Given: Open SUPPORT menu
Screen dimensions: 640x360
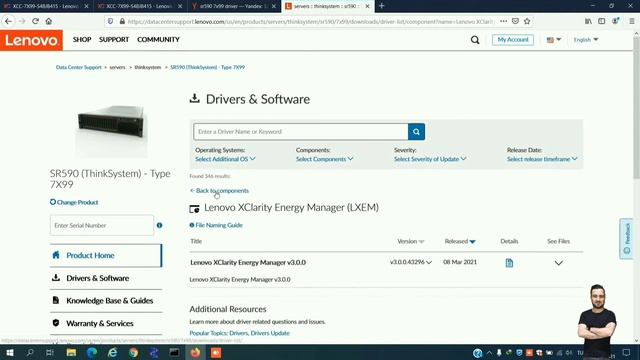Looking at the screenshot, I should [114, 40].
